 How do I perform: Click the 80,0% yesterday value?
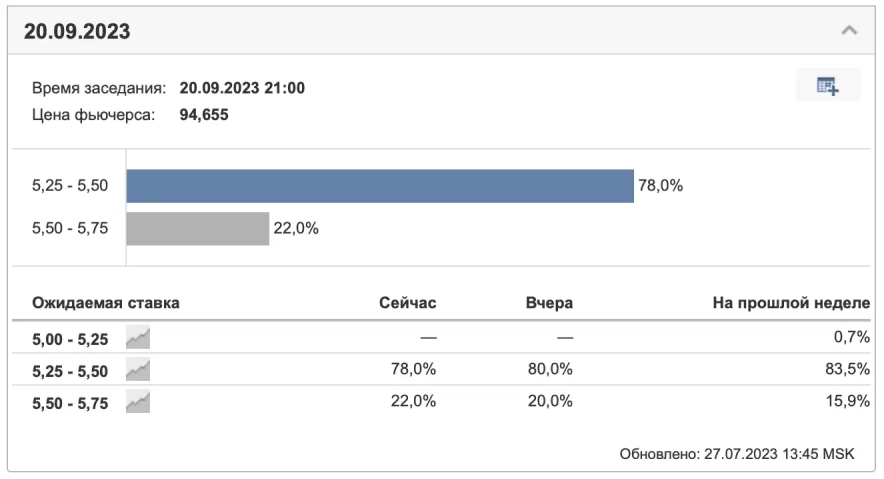550,370
